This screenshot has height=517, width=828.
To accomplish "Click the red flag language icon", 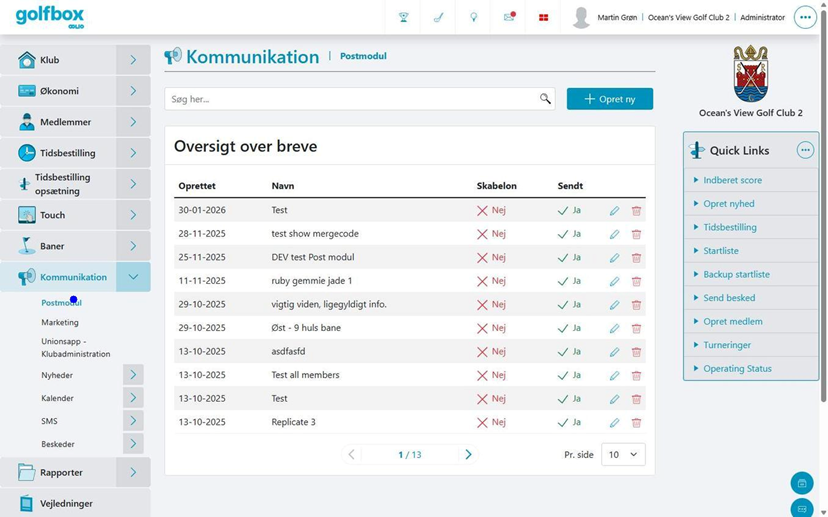I will (543, 17).
